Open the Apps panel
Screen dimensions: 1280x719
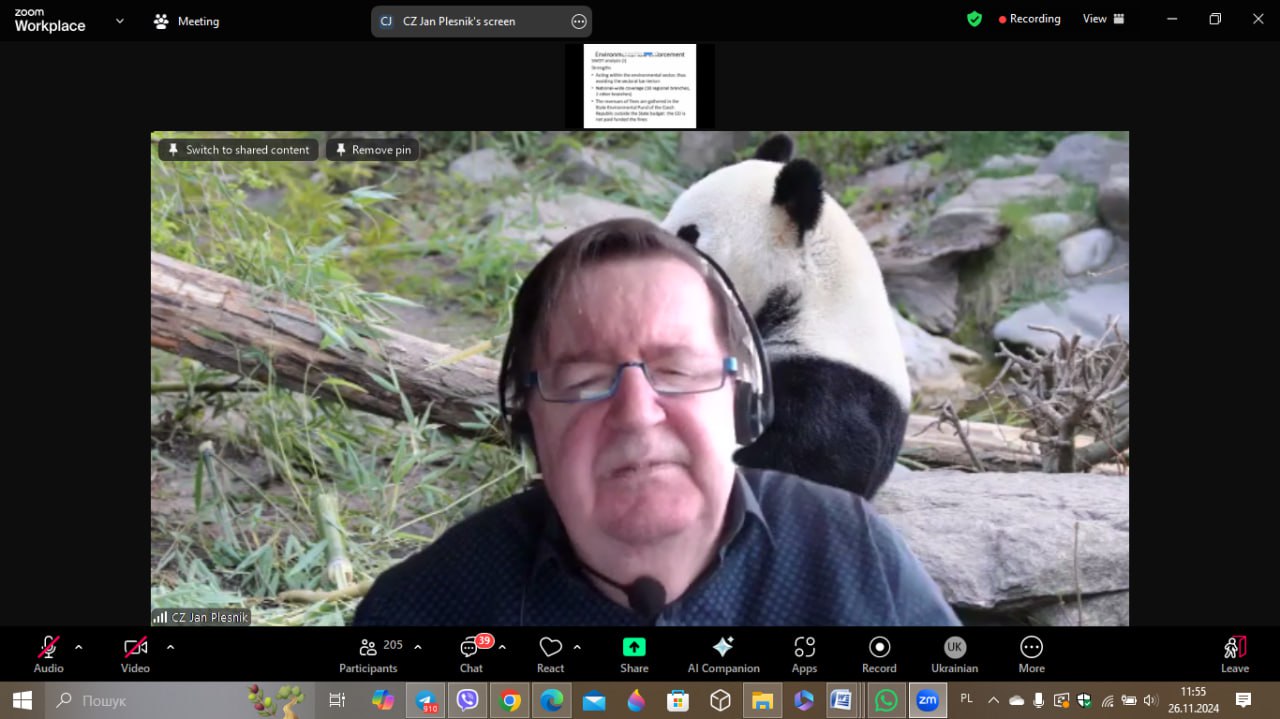804,654
